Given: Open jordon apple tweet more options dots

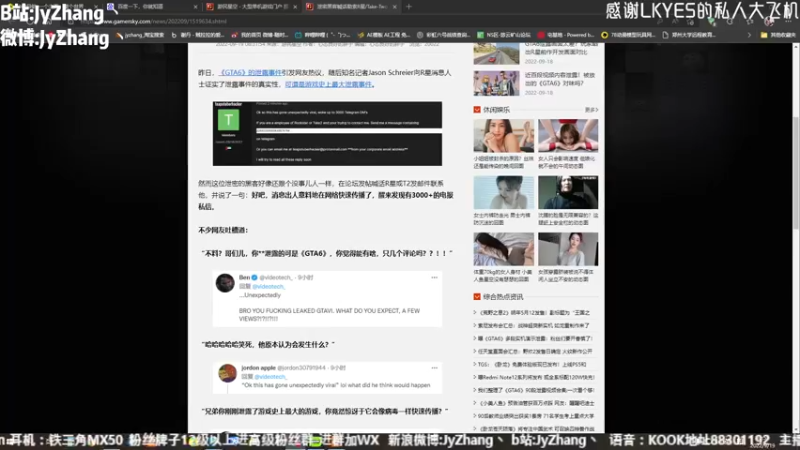Looking at the screenshot, I should (x=434, y=367).
